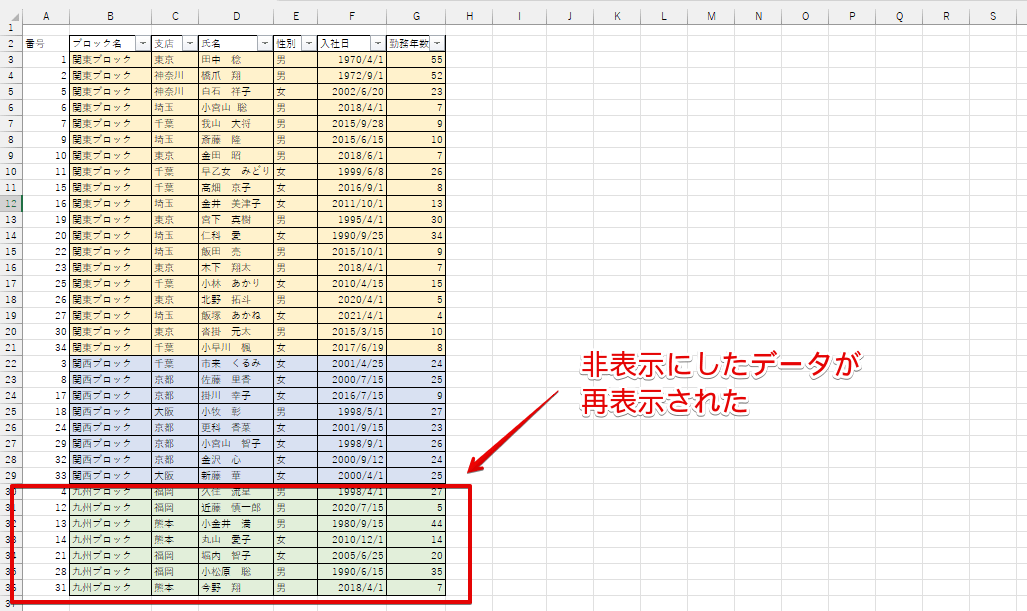Select column G header
Screen dimensions: 1027x611
coord(416,16)
